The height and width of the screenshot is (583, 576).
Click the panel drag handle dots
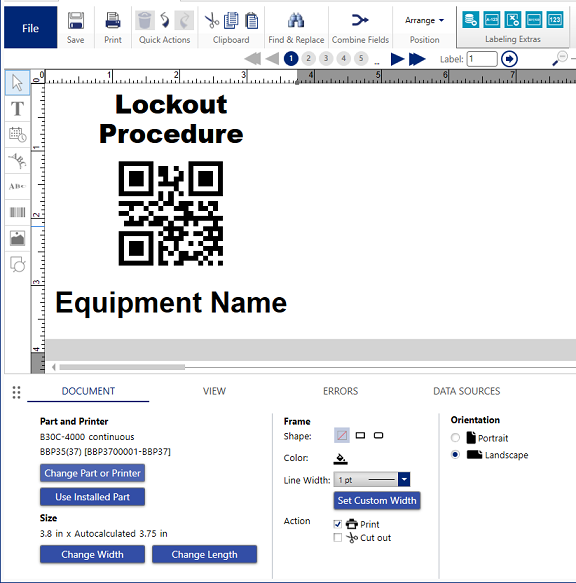(16, 392)
